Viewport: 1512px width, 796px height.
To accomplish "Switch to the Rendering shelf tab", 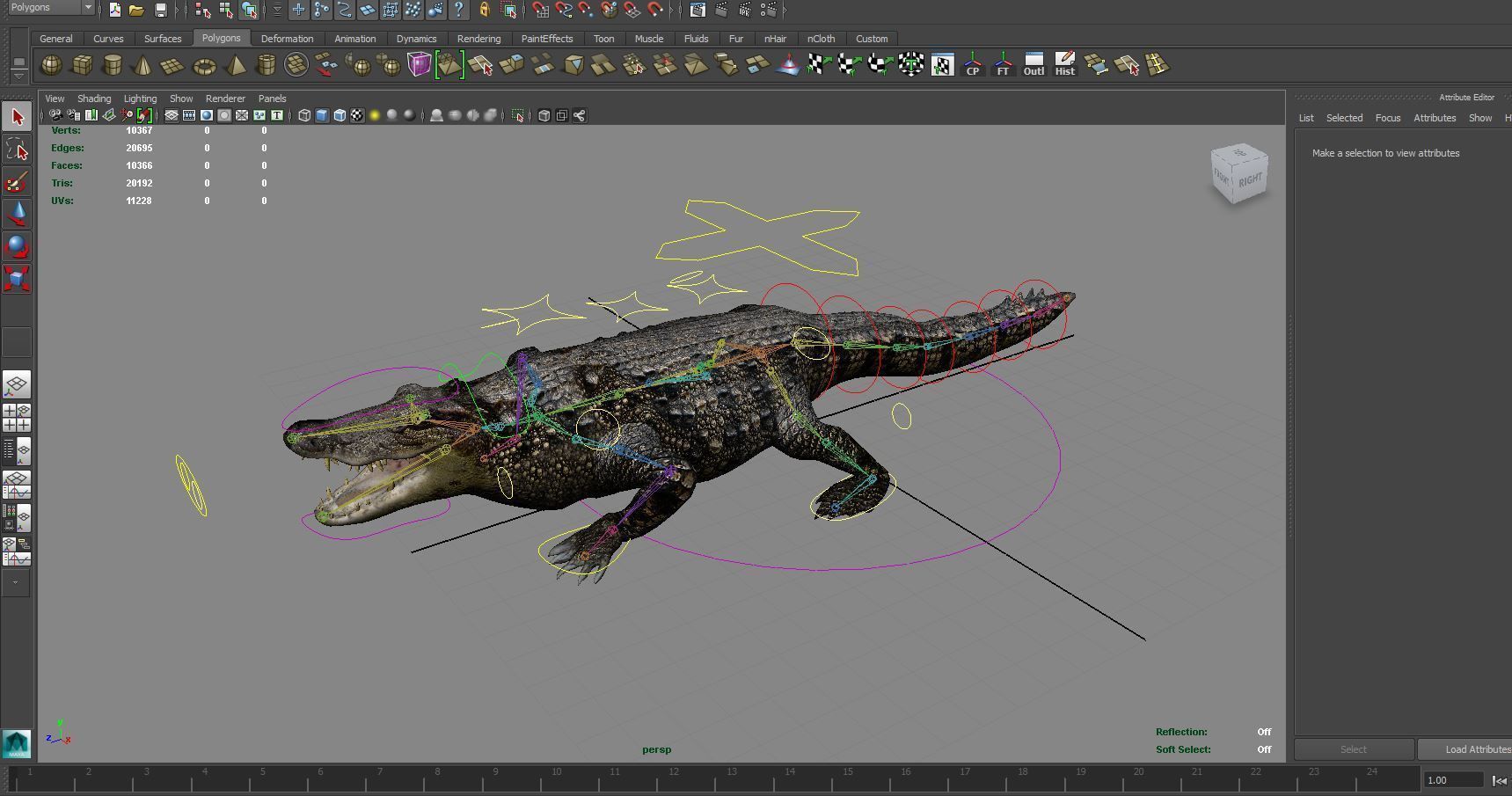I will [479, 39].
